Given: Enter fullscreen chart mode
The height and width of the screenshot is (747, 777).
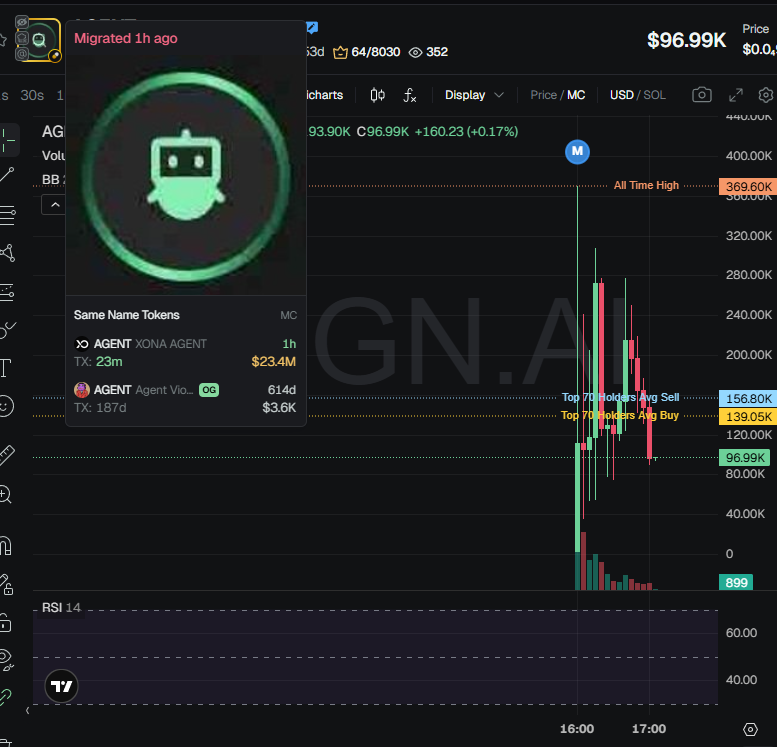Looking at the screenshot, I should pos(736,95).
